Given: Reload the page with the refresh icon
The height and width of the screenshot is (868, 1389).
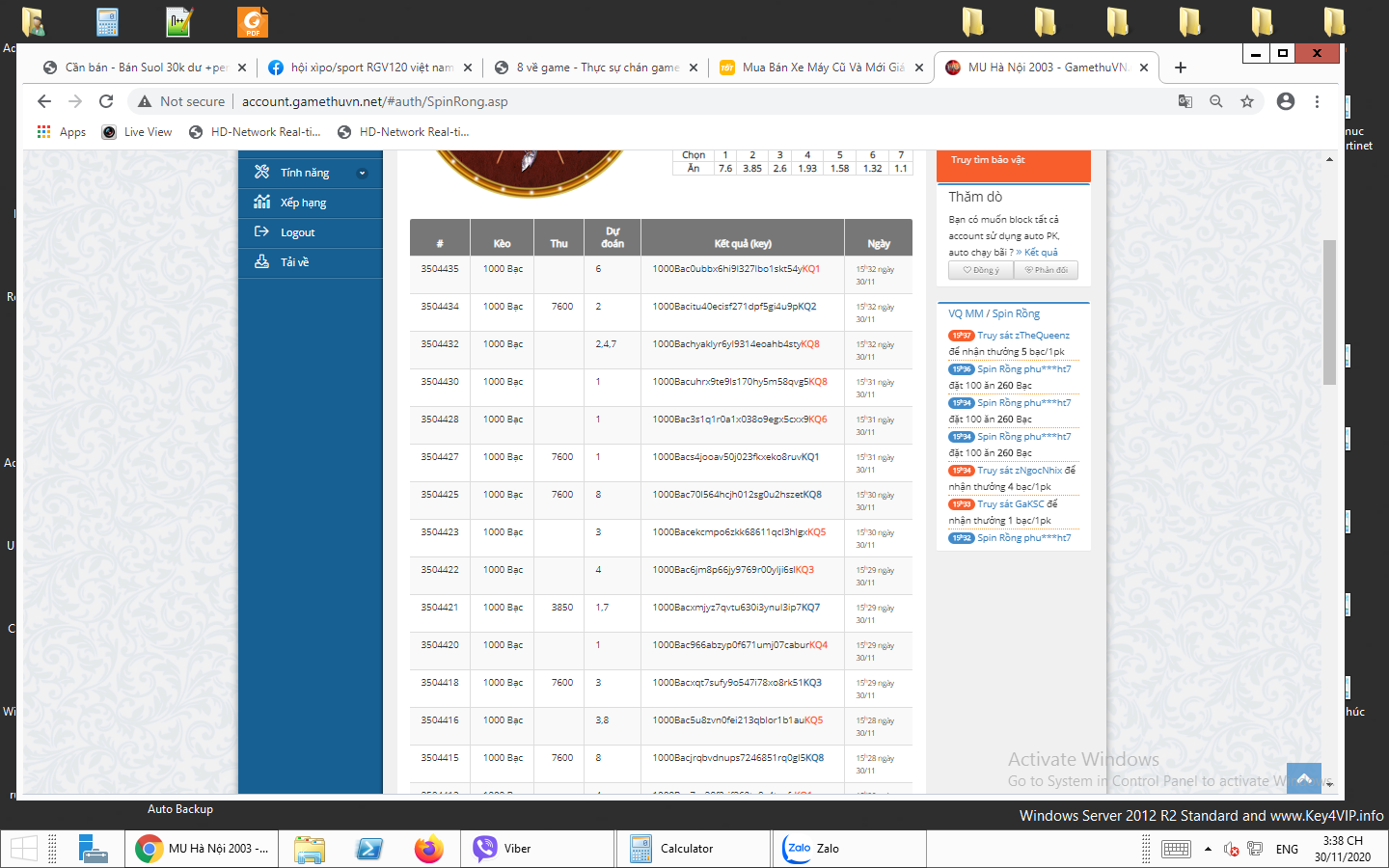Looking at the screenshot, I should coord(106,101).
